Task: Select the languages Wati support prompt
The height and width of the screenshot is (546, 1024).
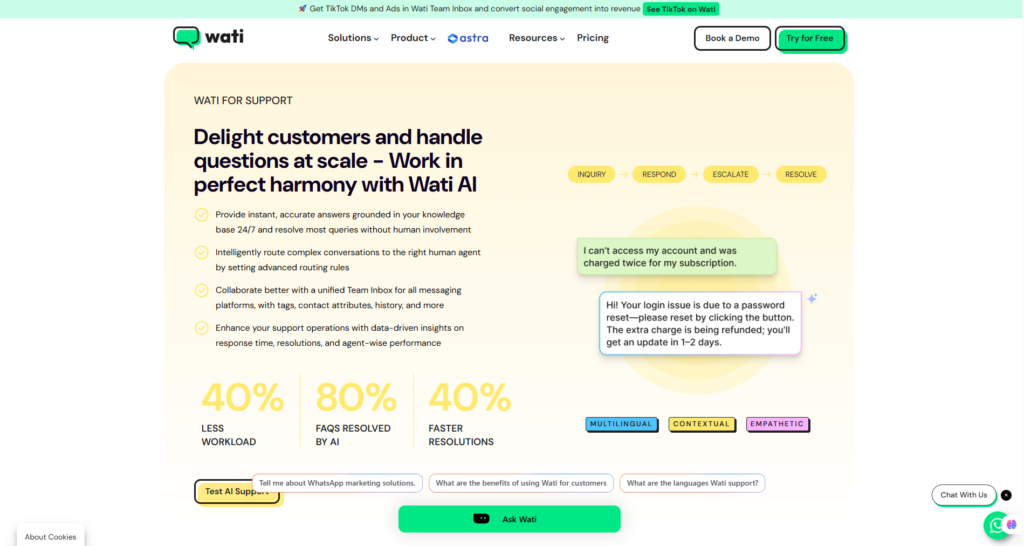Action: (x=692, y=483)
